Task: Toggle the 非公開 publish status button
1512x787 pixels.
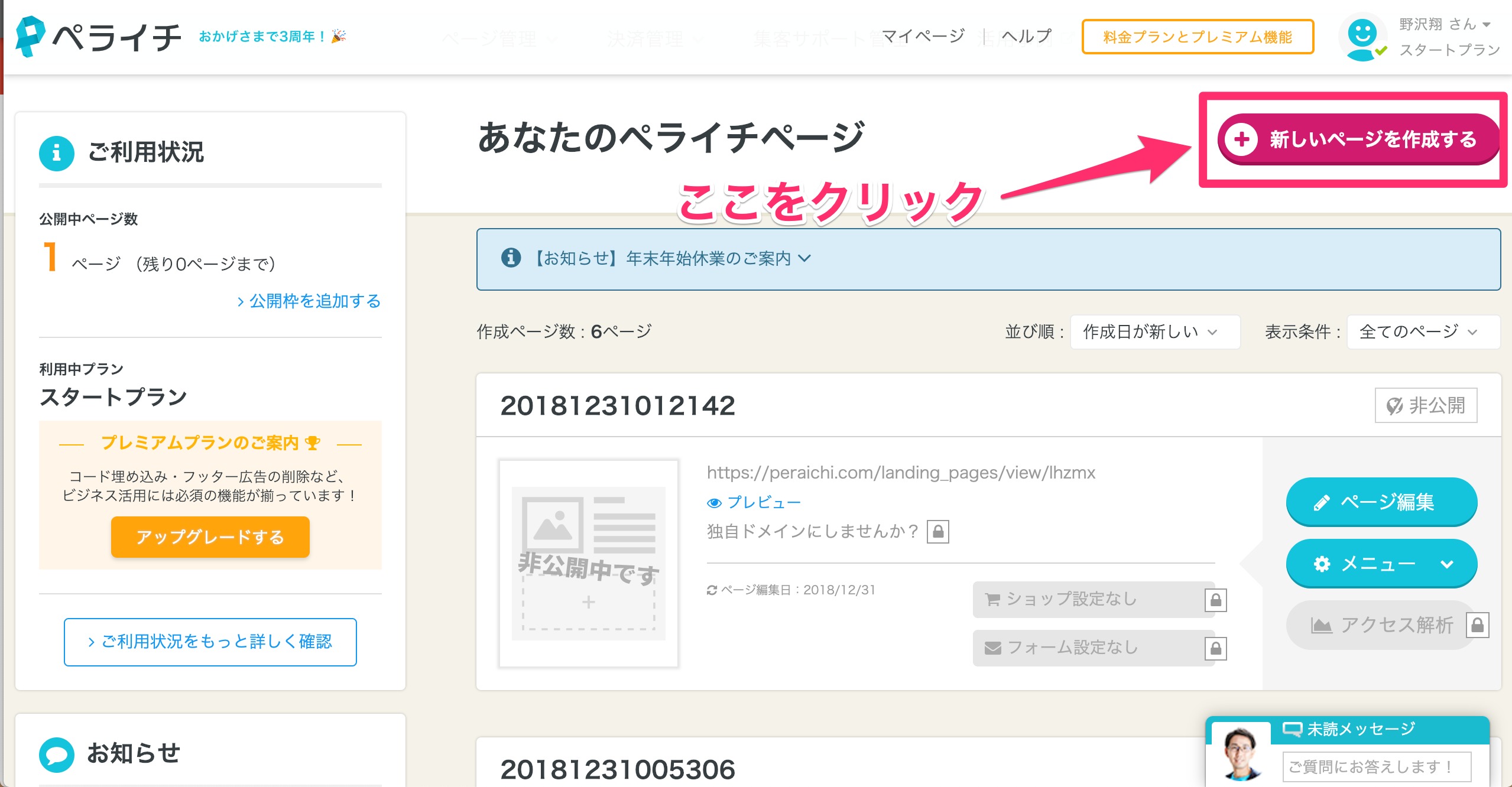Action: 1426,405
